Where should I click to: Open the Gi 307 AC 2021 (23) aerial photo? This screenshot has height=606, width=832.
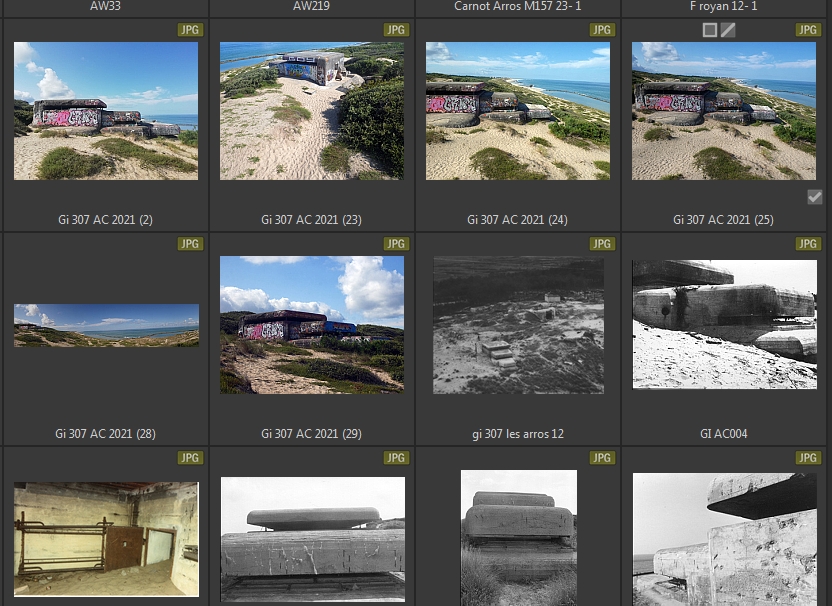click(312, 110)
